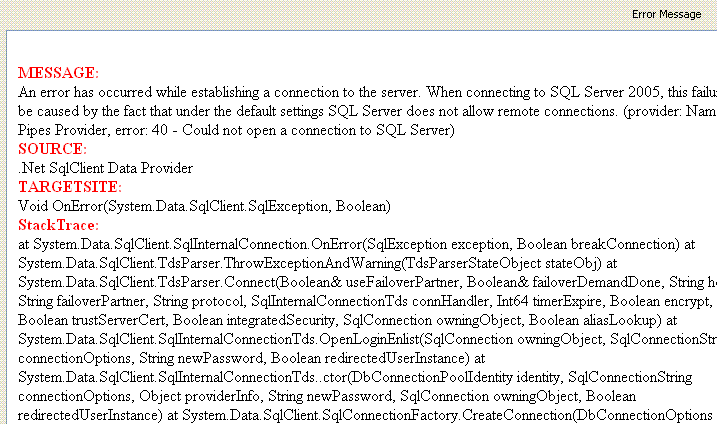The image size is (717, 424).
Task: Select the red StackTrace: heading
Action: click(59, 225)
